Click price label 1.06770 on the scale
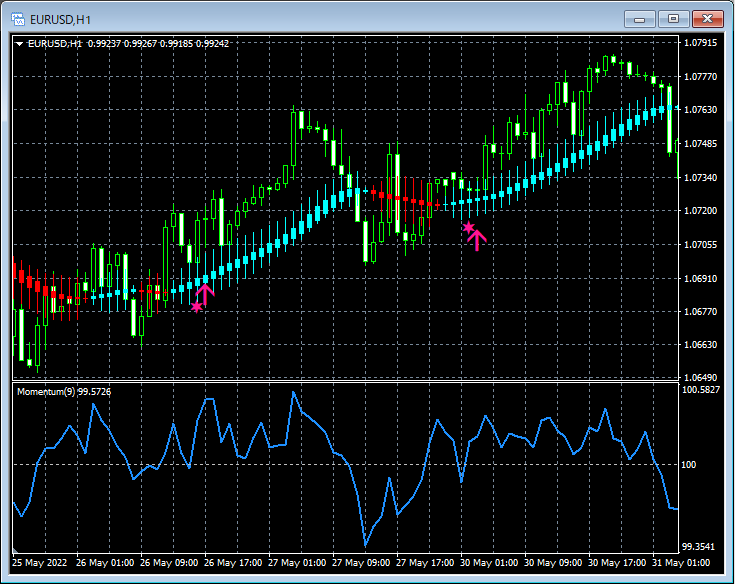 pyautogui.click(x=700, y=312)
